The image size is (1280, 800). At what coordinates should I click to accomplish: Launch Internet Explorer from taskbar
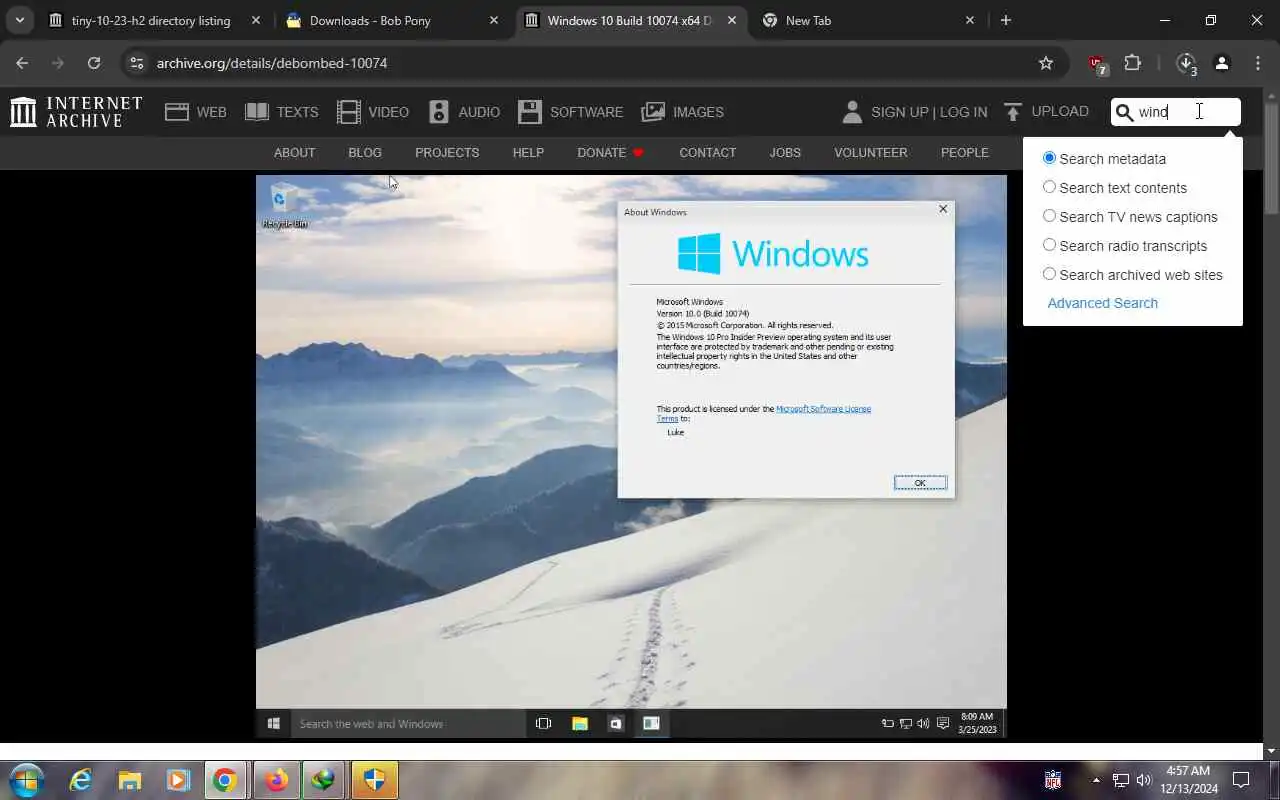[x=81, y=780]
